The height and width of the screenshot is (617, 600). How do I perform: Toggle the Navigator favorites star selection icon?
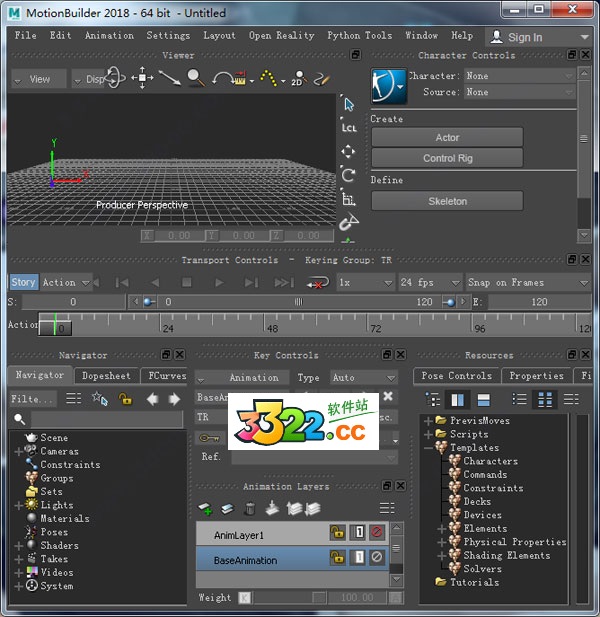coord(100,399)
